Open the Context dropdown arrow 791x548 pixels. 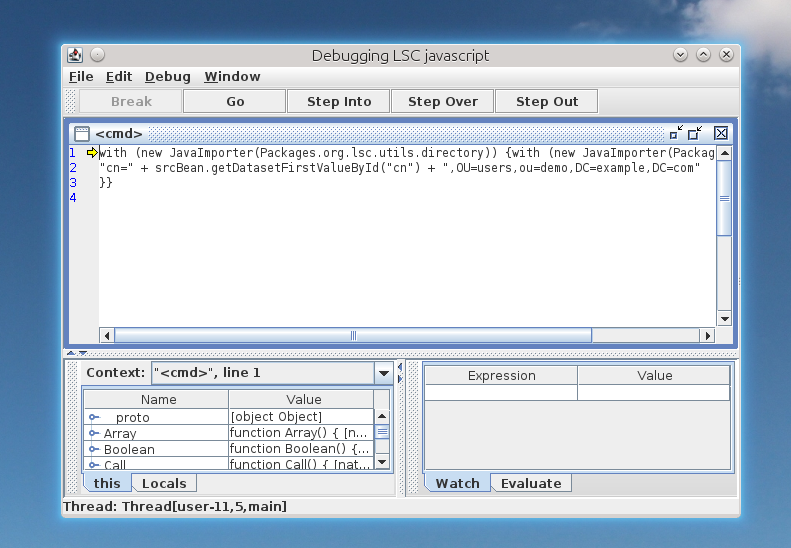tap(383, 373)
